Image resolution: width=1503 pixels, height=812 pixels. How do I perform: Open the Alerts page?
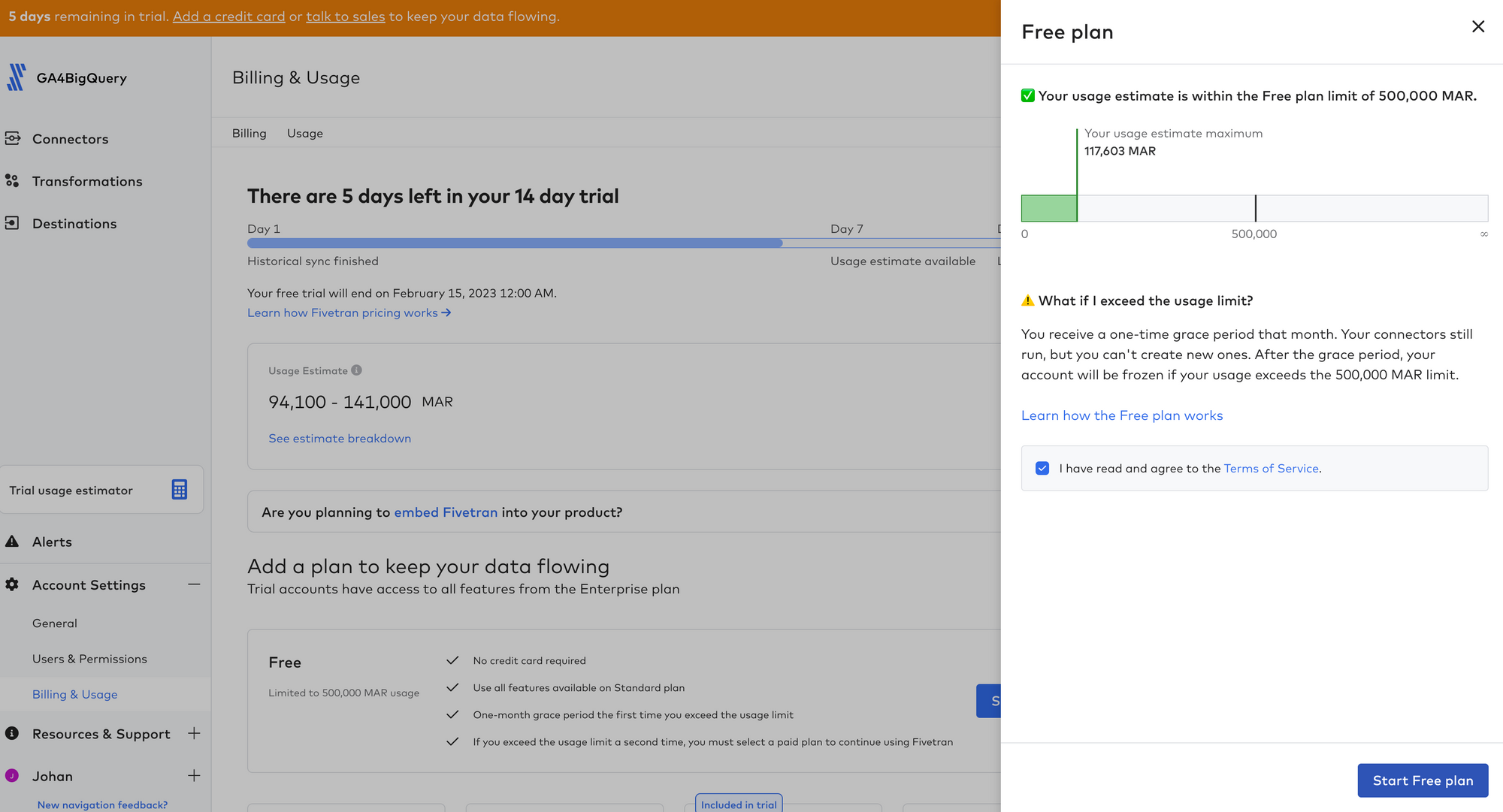coord(52,542)
